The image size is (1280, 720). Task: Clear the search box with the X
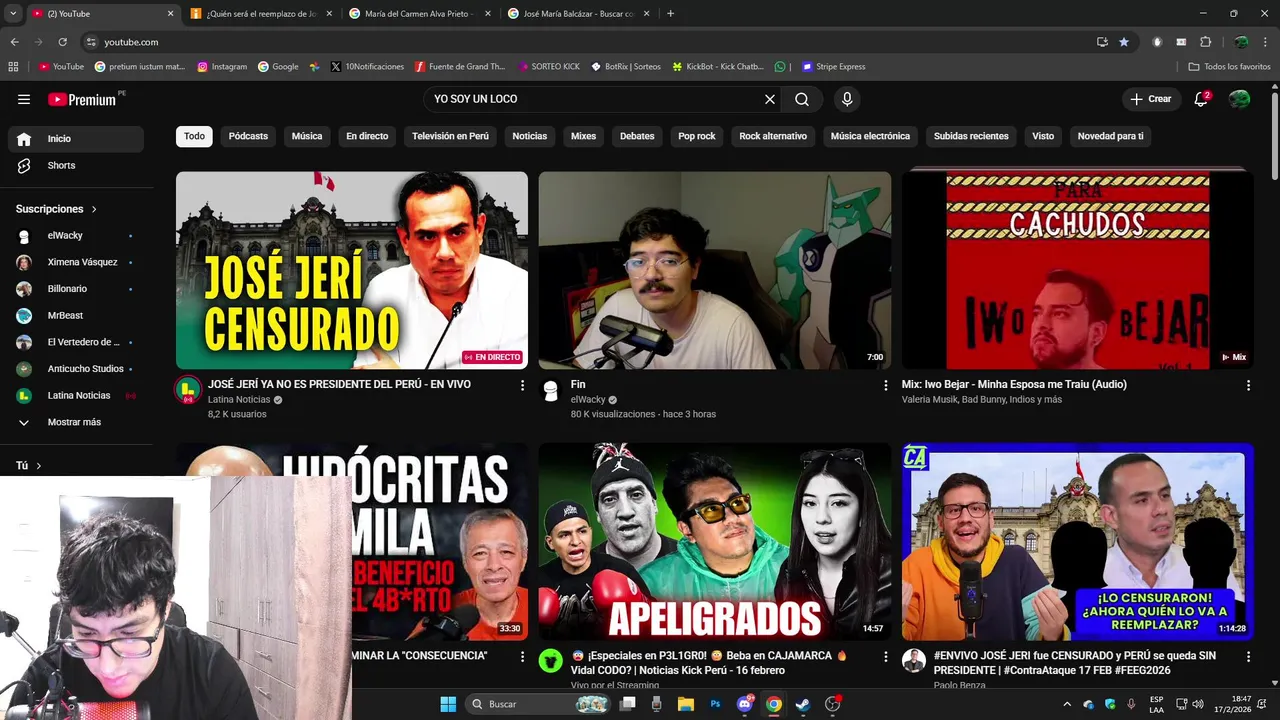pyautogui.click(x=770, y=99)
